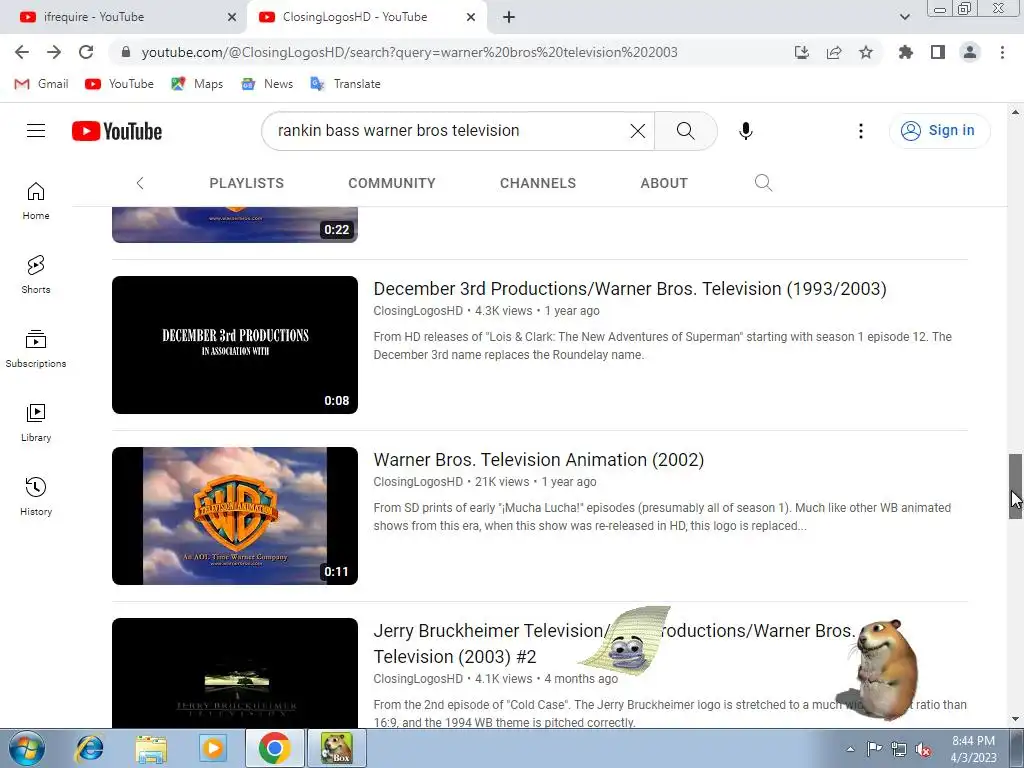Click the network tray icon
Viewport: 1024px width, 768px height.
coord(899,749)
